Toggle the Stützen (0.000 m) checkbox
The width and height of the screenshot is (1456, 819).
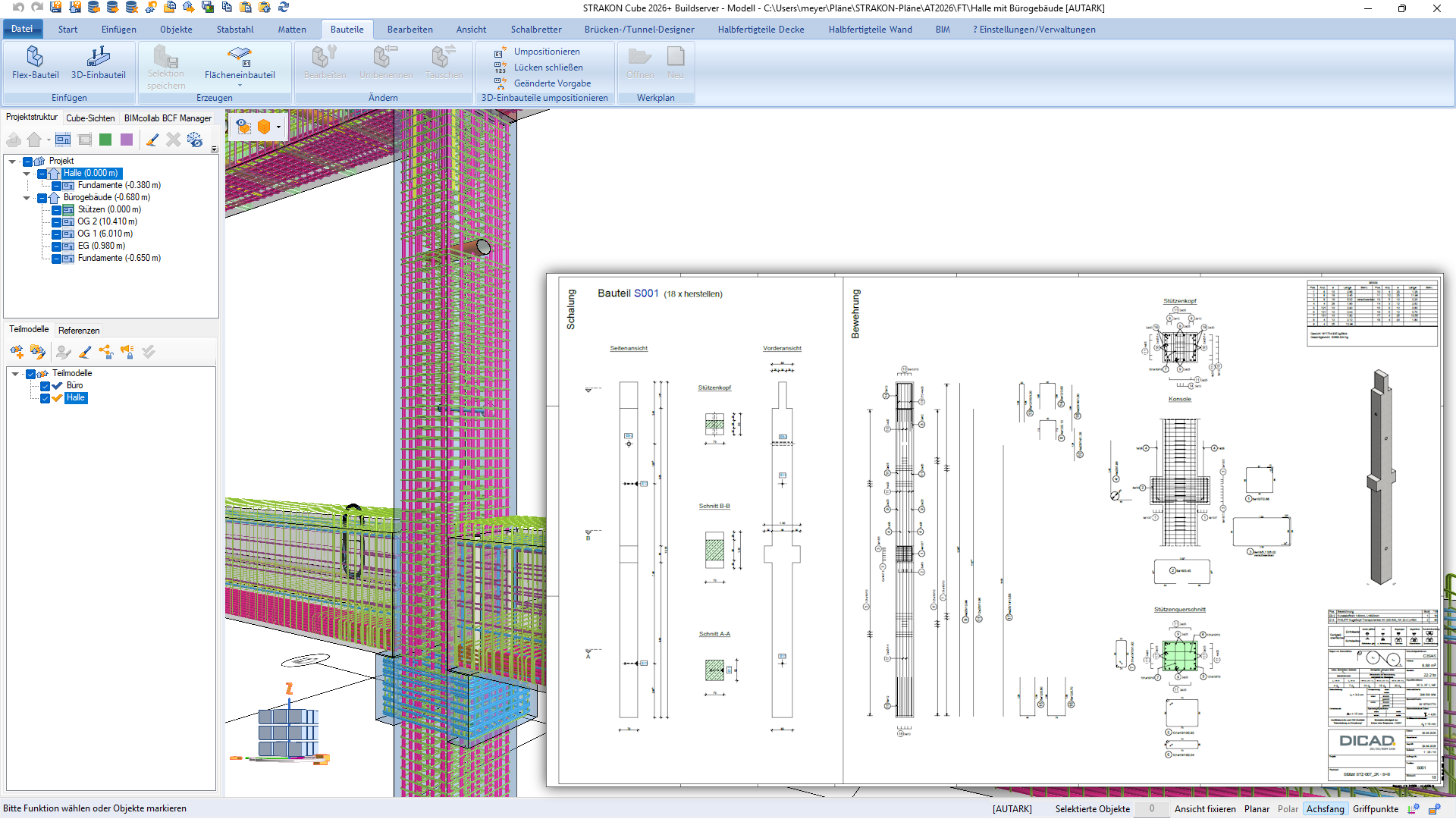tap(56, 210)
